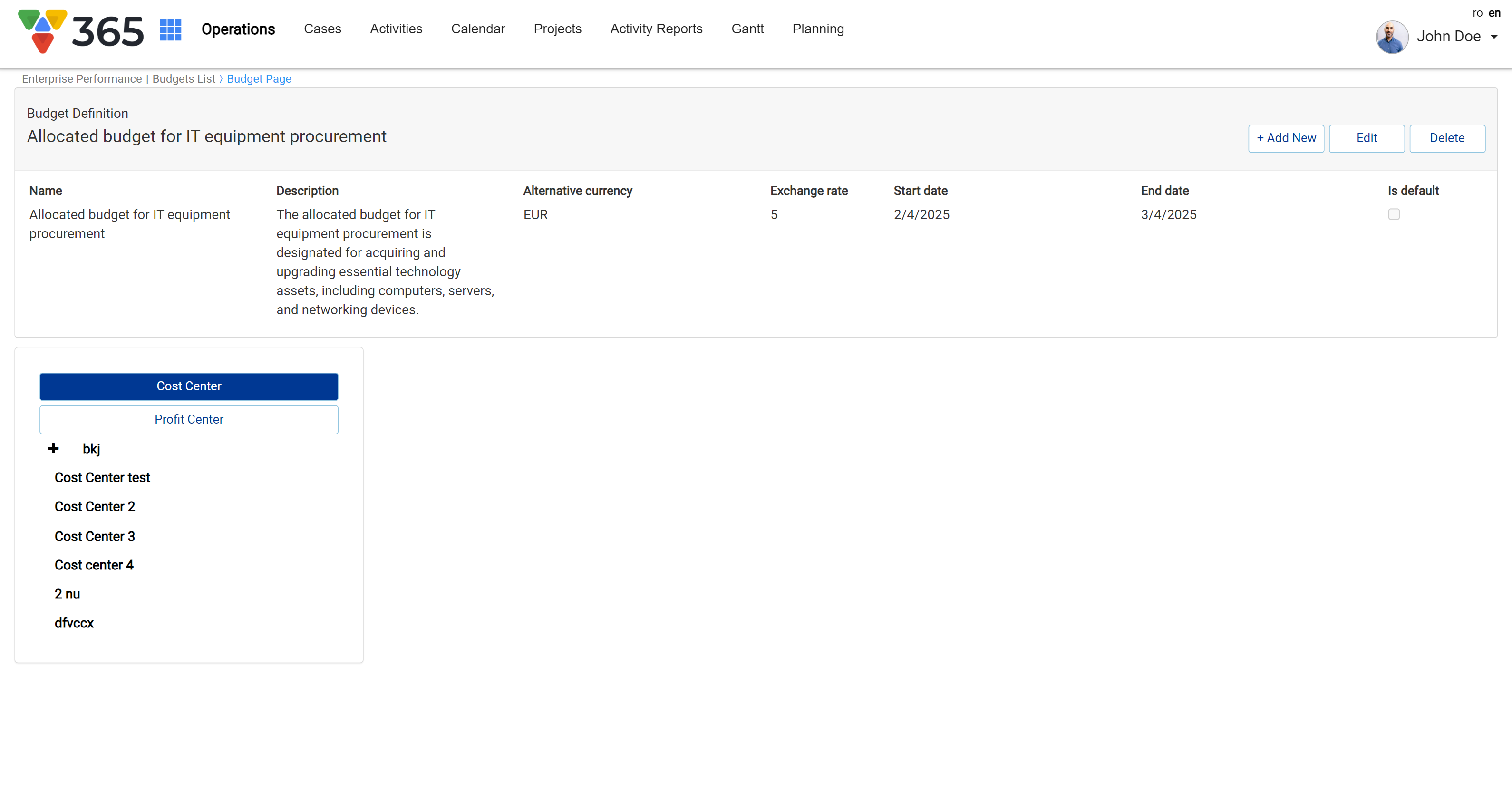Select Cost Center test tree item
1512x791 pixels.
pyautogui.click(x=102, y=478)
